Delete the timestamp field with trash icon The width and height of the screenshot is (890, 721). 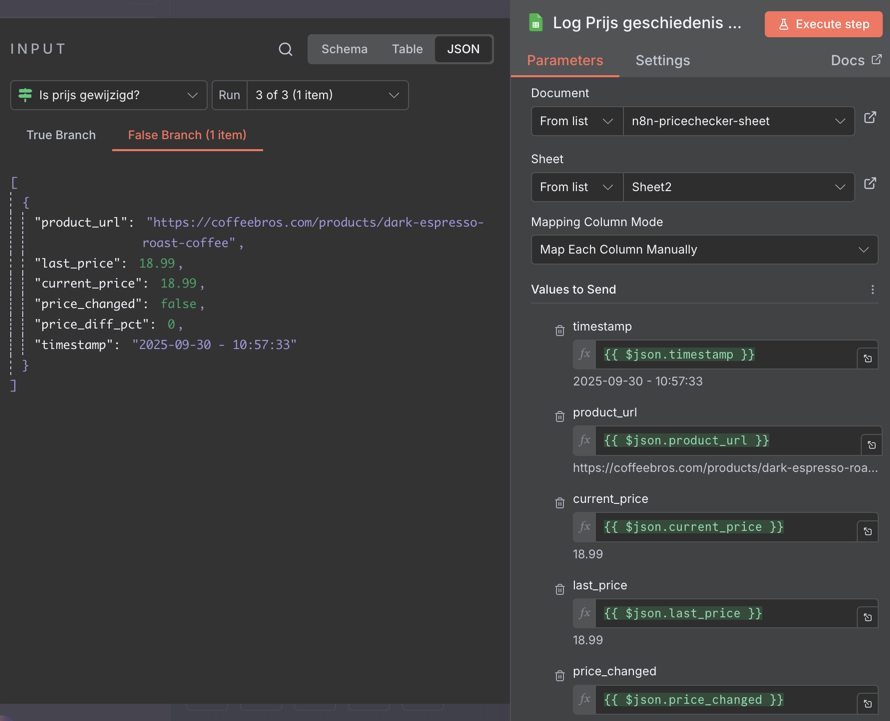tap(560, 330)
